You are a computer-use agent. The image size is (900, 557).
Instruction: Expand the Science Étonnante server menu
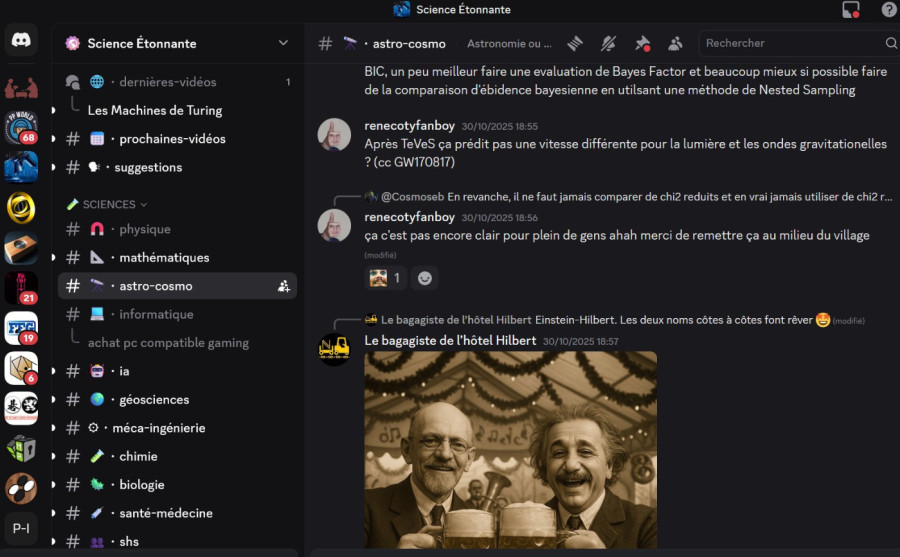click(x=283, y=43)
